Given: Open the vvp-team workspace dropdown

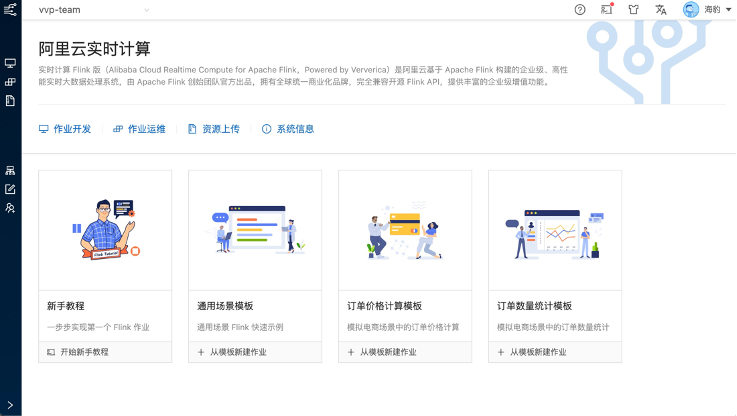Looking at the screenshot, I should (x=94, y=10).
